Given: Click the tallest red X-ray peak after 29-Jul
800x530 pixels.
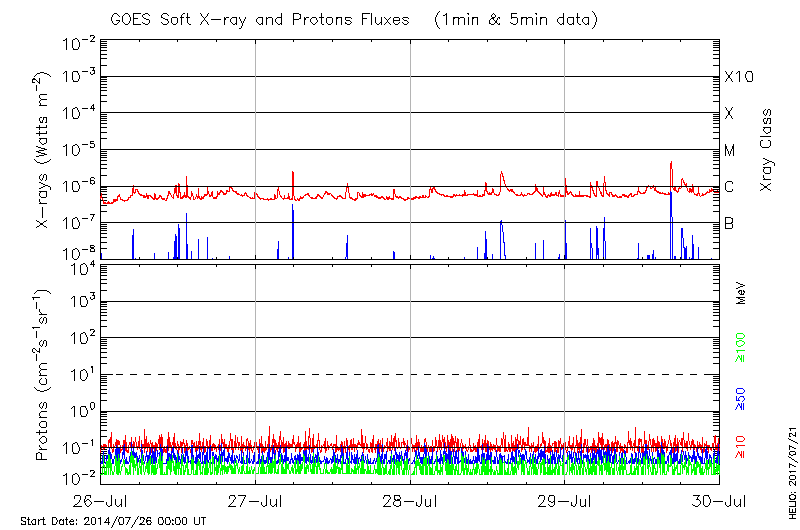Looking at the screenshot, I should click(671, 163).
